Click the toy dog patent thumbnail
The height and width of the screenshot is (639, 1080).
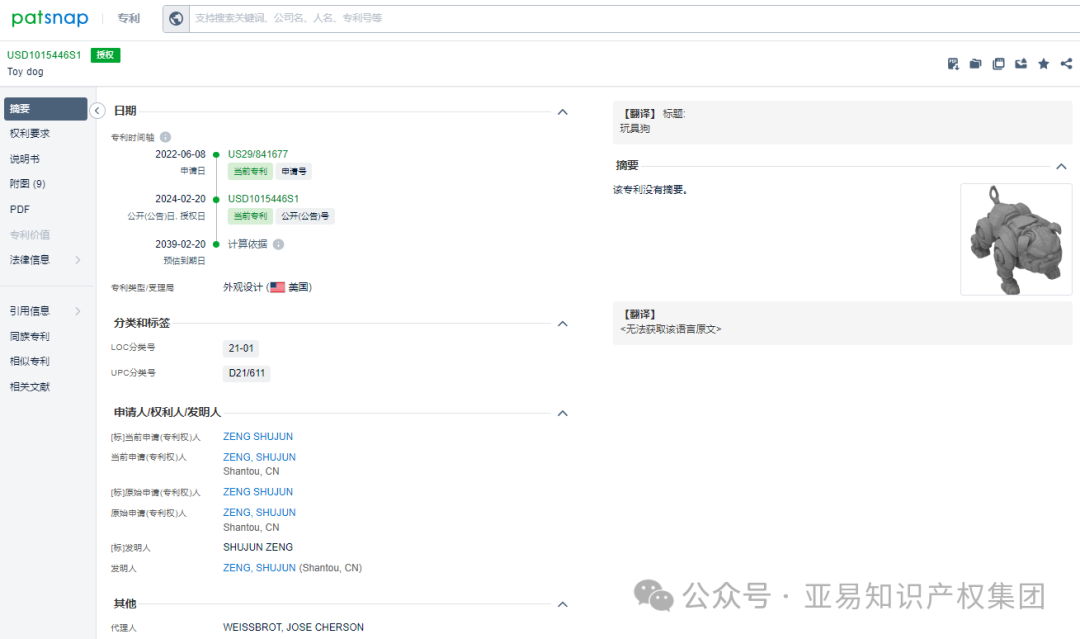1015,239
